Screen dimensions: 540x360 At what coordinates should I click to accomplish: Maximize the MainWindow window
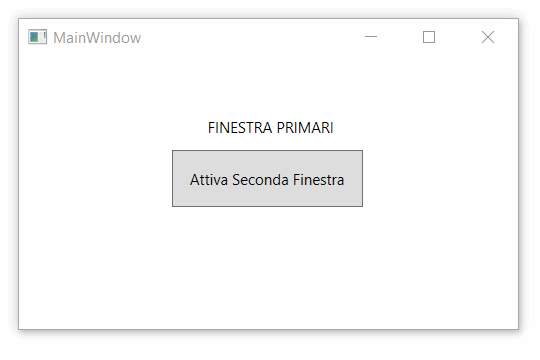(429, 37)
